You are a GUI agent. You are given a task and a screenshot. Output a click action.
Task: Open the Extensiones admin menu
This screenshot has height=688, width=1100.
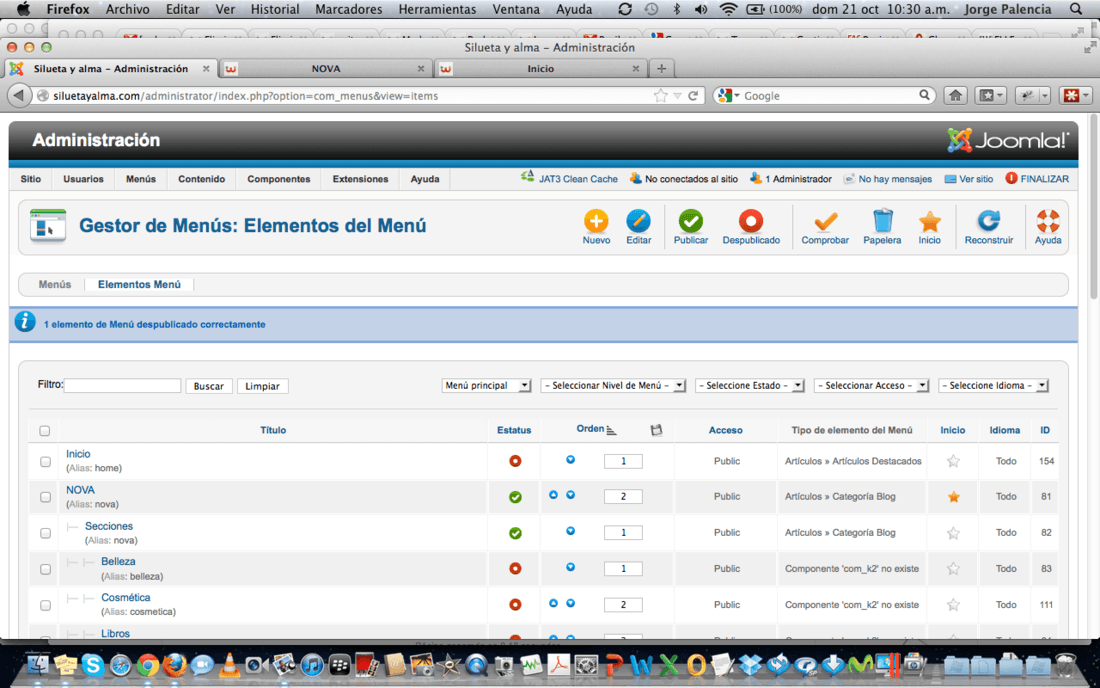point(361,179)
